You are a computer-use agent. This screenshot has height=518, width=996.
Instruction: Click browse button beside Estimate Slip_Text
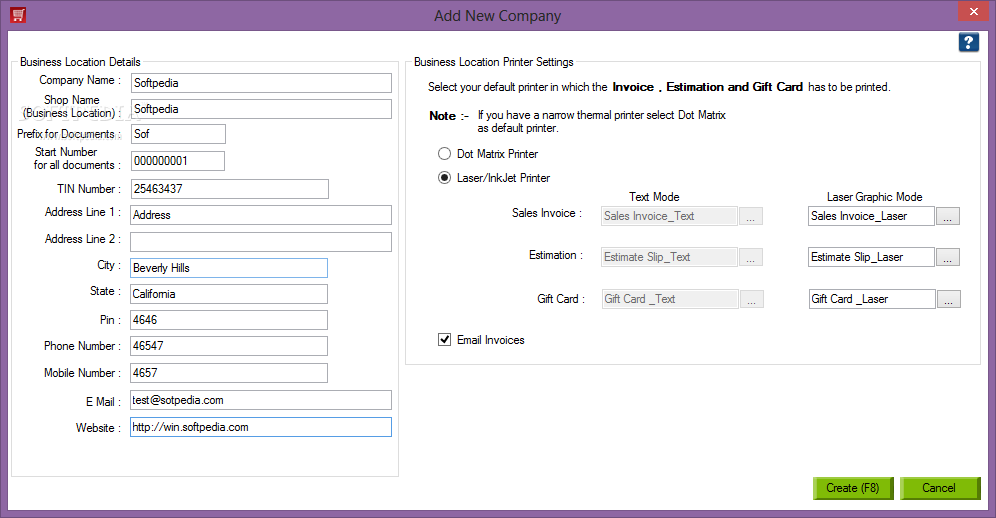pos(751,257)
